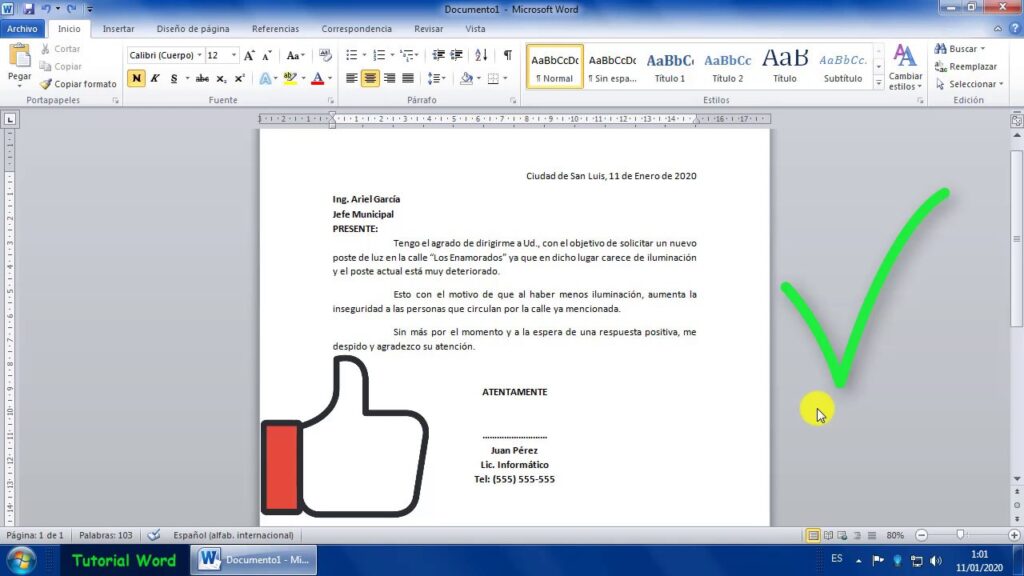Click the Cortar scissors icon

click(x=45, y=49)
